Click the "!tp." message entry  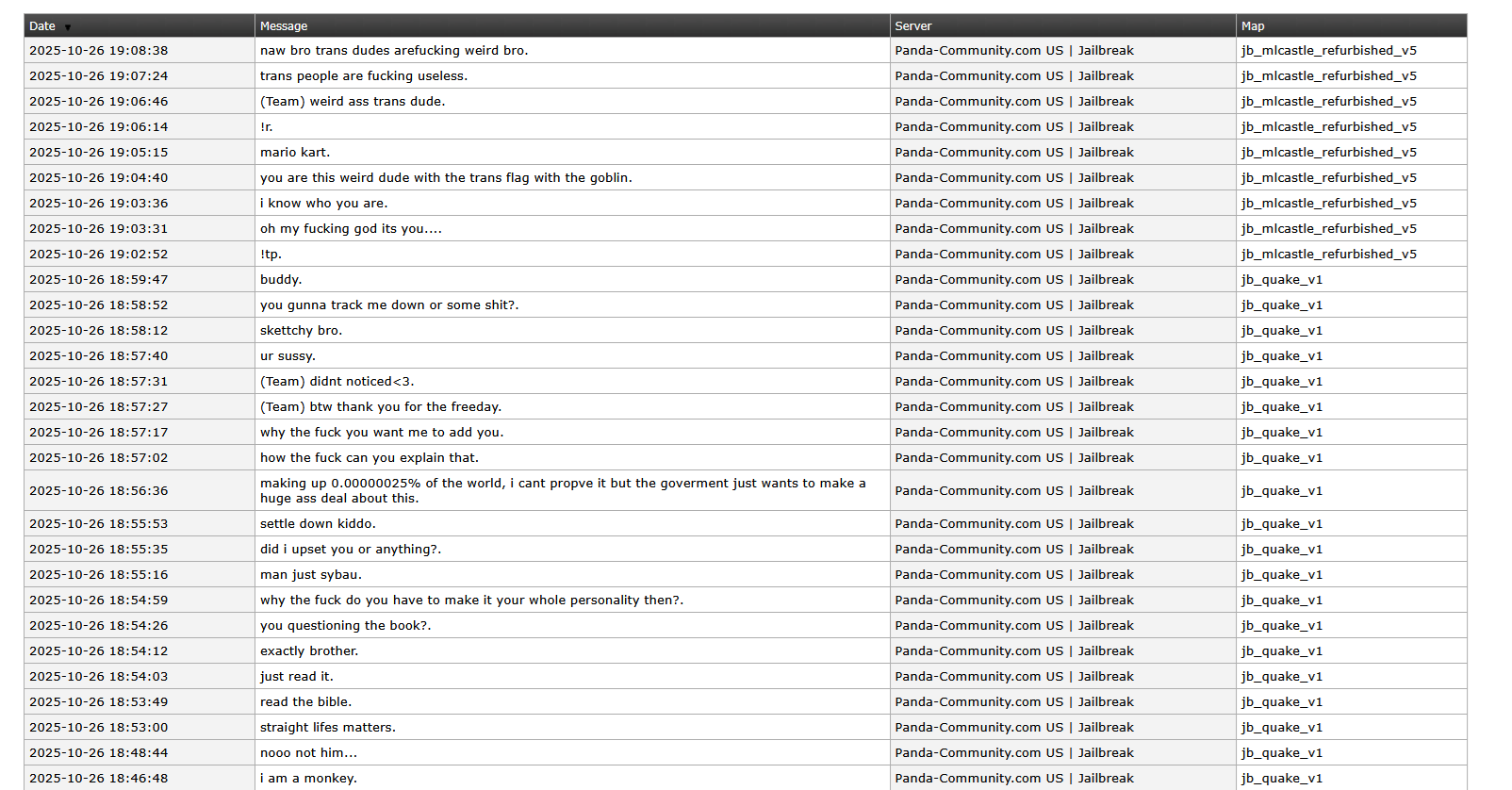(x=271, y=255)
